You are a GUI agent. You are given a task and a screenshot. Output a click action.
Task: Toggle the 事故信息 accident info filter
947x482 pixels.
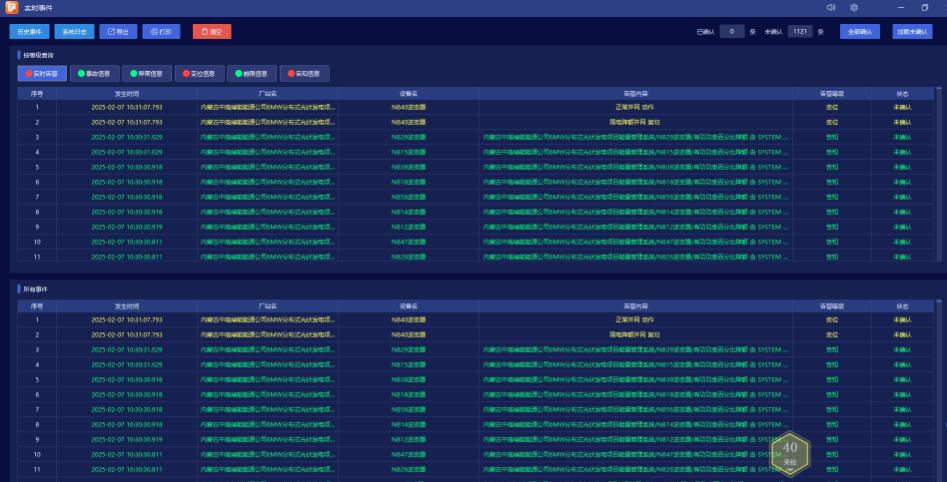(x=95, y=74)
